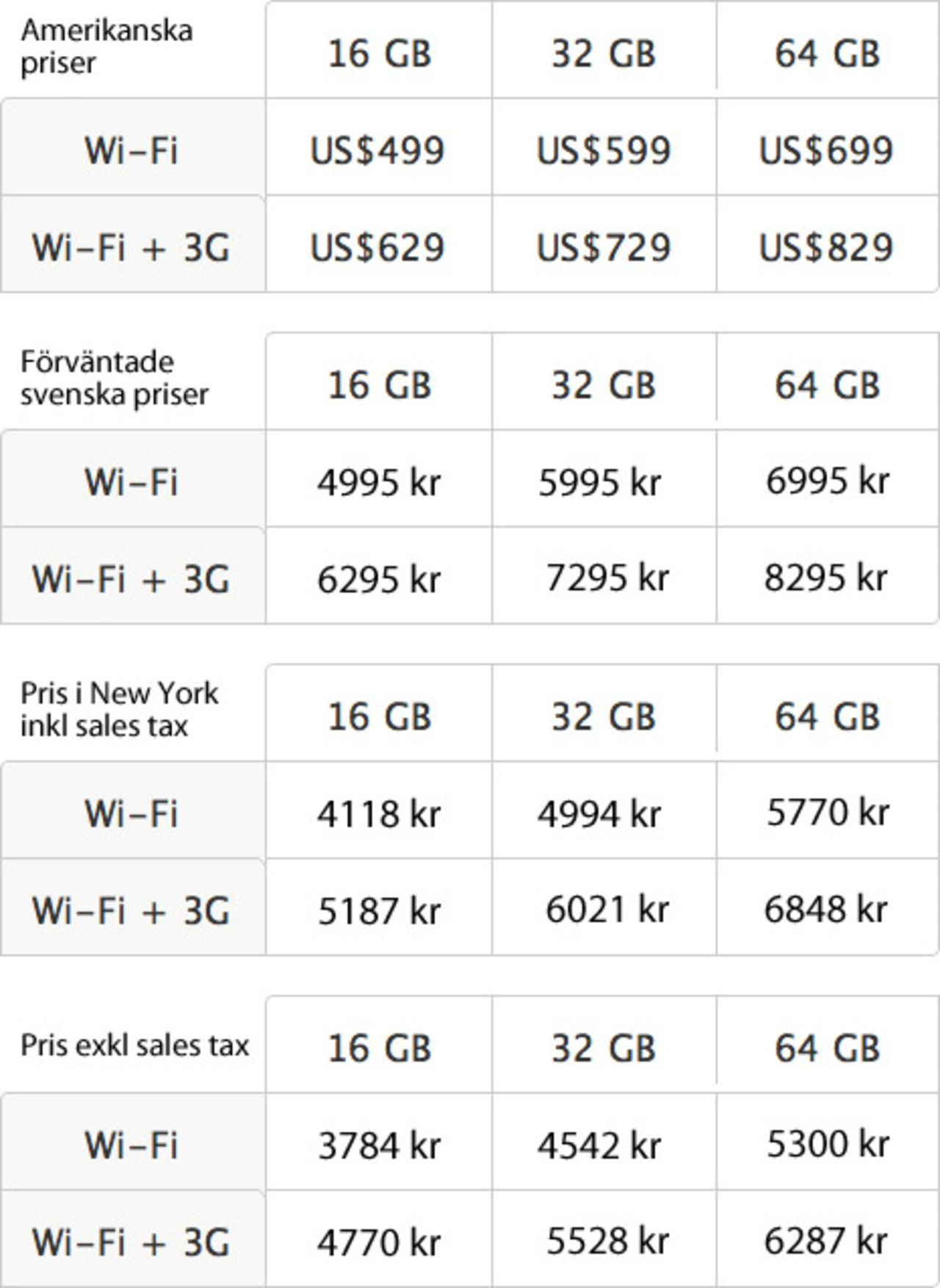Select the 6021 kr price cell
The height and width of the screenshot is (1288, 940).
tap(607, 910)
